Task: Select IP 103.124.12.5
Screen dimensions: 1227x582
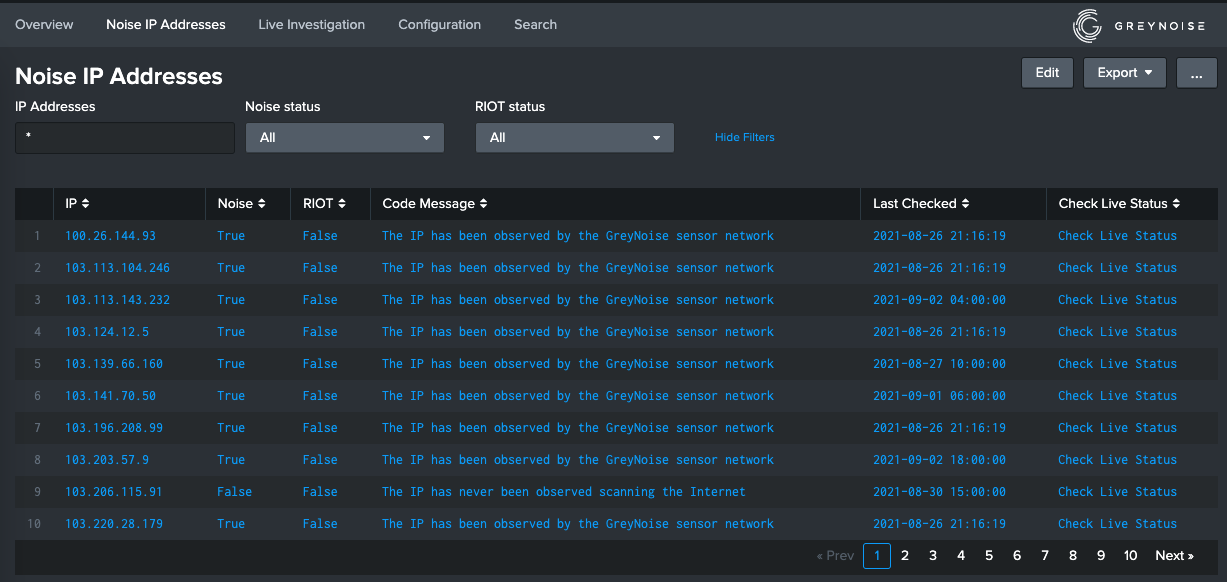Action: coord(107,332)
